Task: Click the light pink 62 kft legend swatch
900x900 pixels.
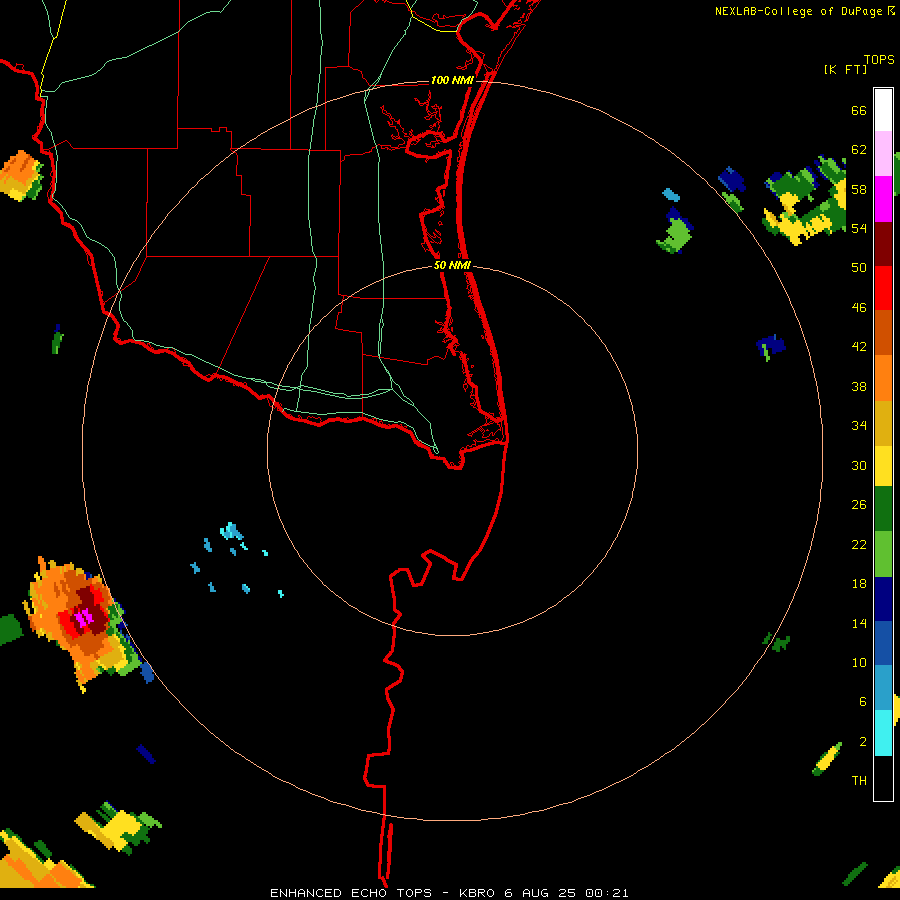Action: click(883, 154)
